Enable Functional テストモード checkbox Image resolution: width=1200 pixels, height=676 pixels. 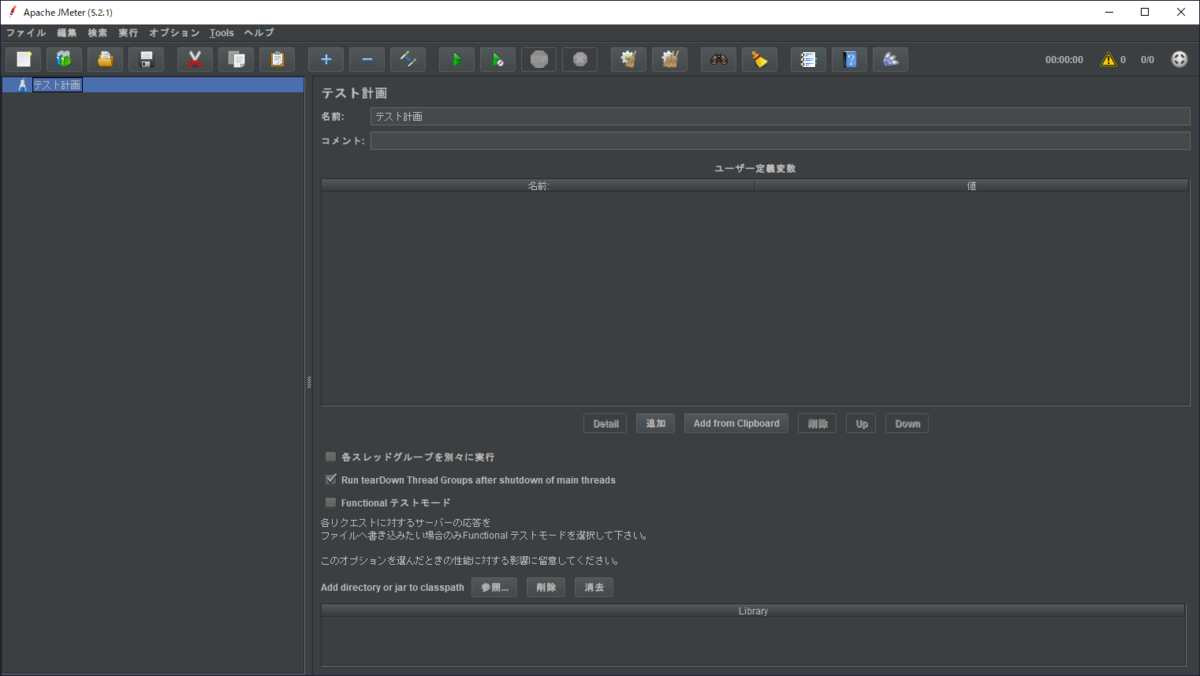click(331, 503)
